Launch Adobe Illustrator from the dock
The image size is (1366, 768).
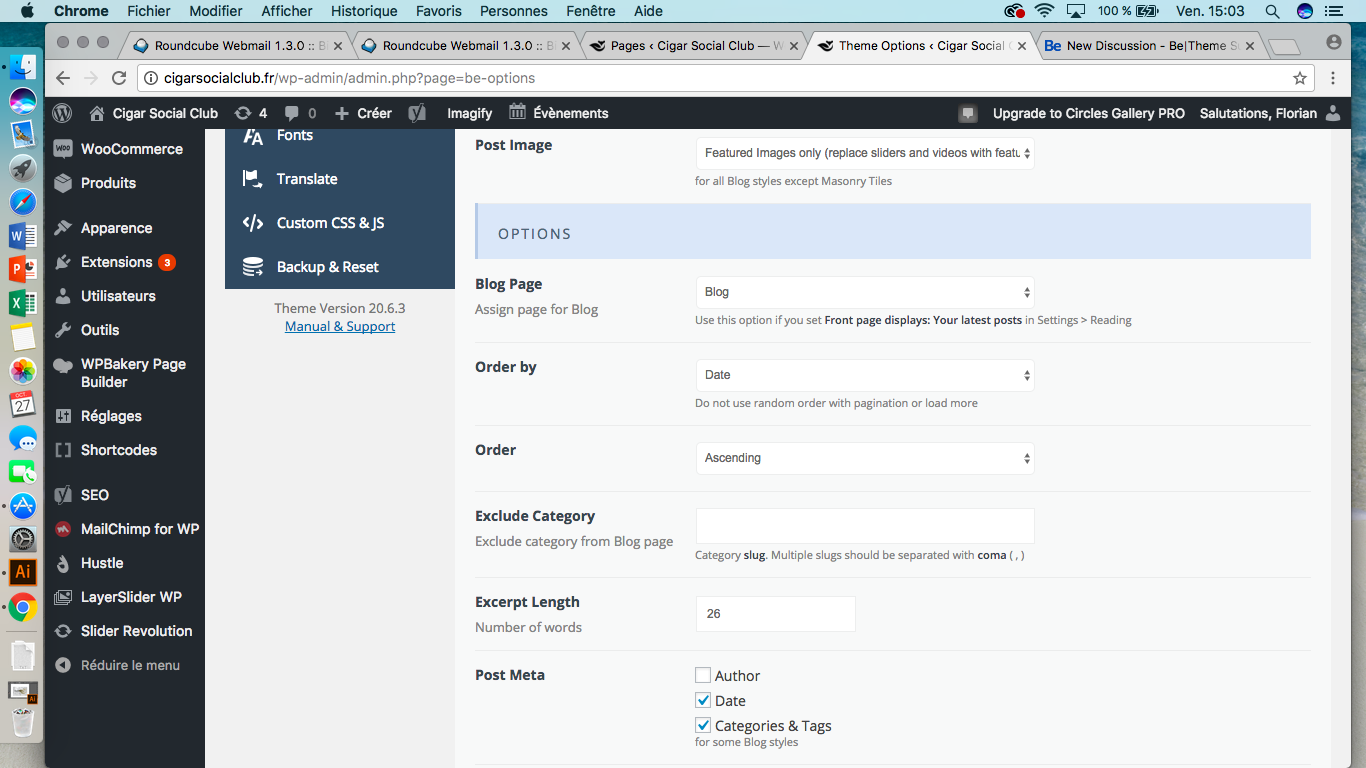pyautogui.click(x=22, y=573)
